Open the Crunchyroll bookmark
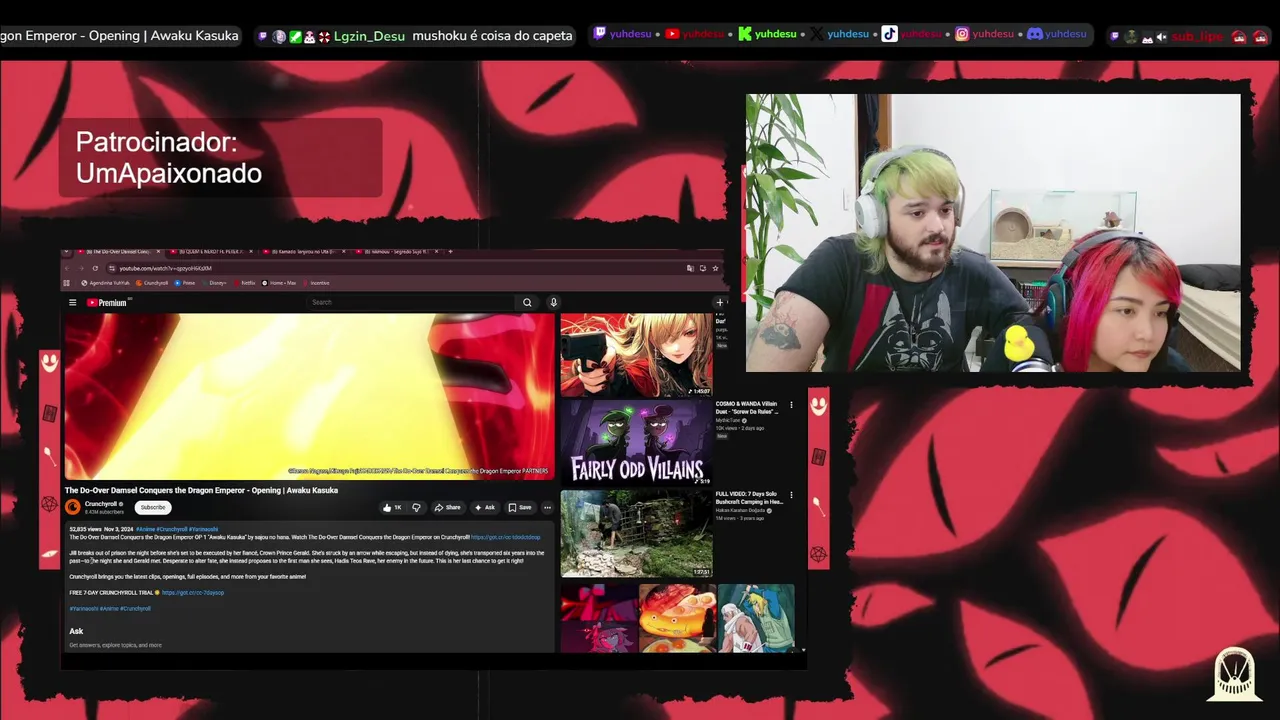 [152, 283]
